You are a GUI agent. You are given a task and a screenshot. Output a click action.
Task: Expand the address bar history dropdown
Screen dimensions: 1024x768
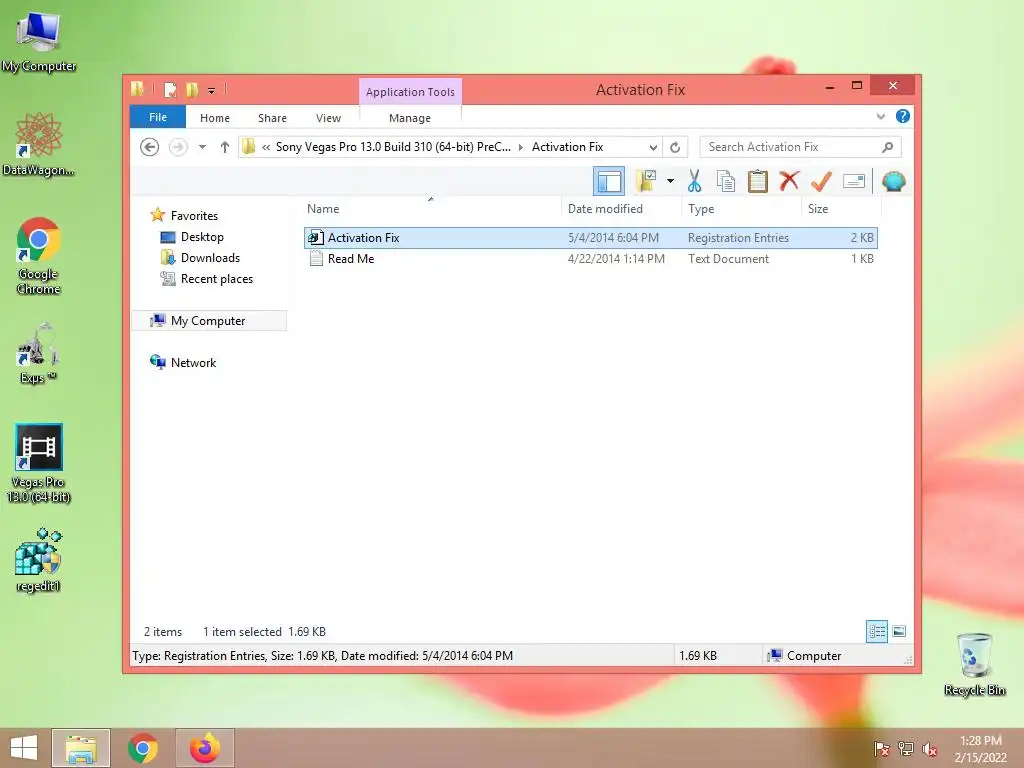(x=652, y=147)
